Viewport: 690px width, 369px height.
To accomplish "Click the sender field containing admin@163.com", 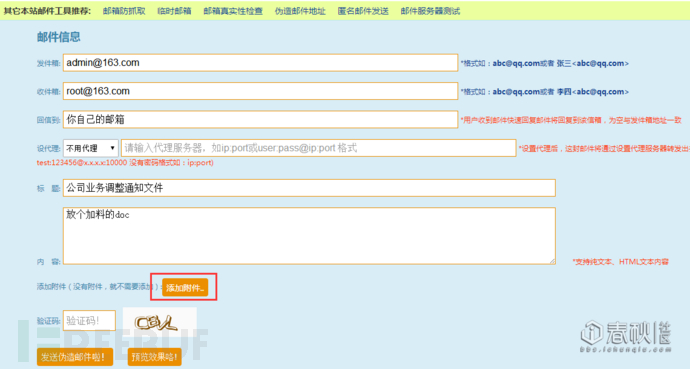I will click(x=261, y=63).
